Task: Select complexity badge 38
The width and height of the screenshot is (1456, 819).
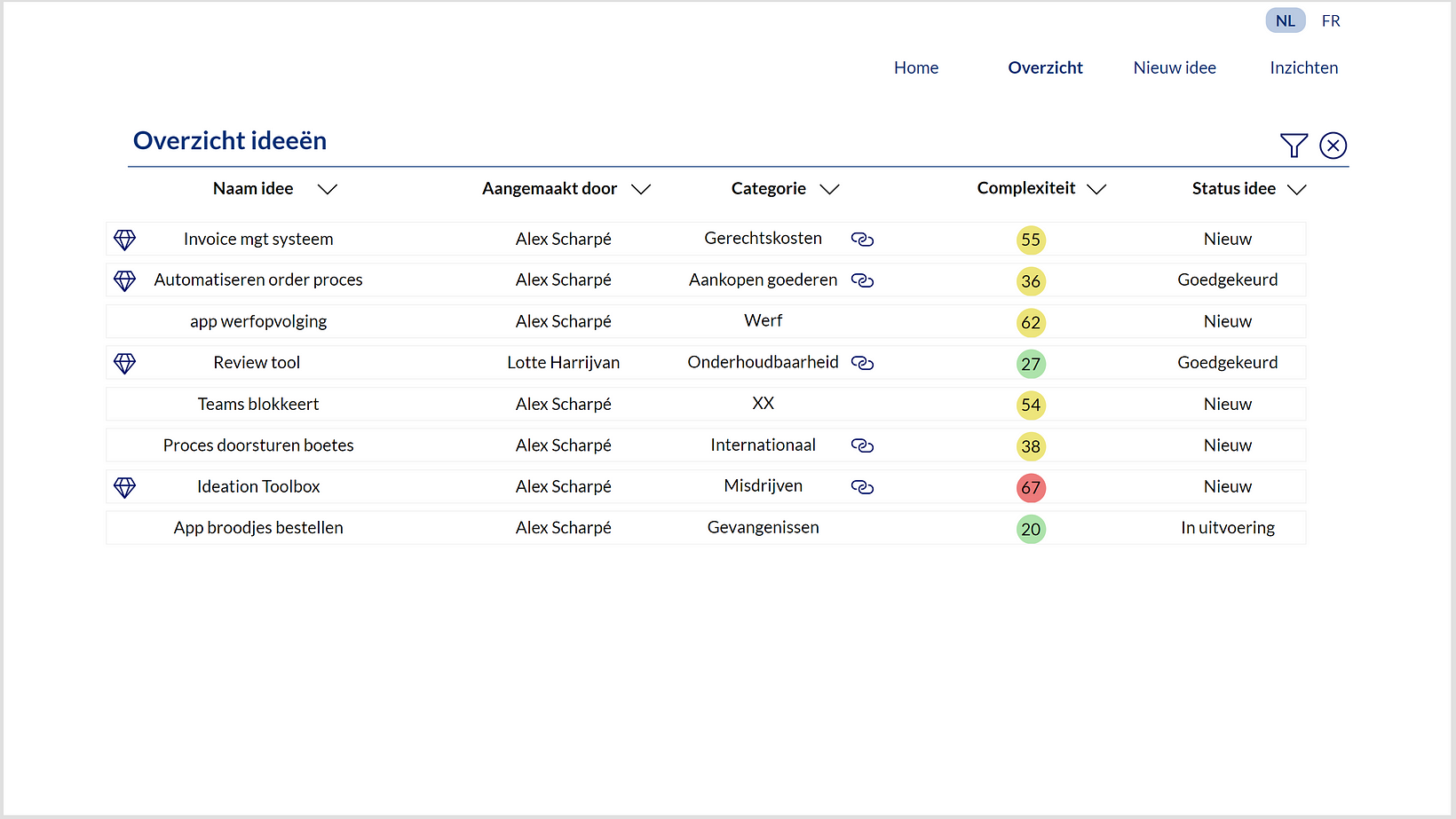Action: click(x=1031, y=446)
